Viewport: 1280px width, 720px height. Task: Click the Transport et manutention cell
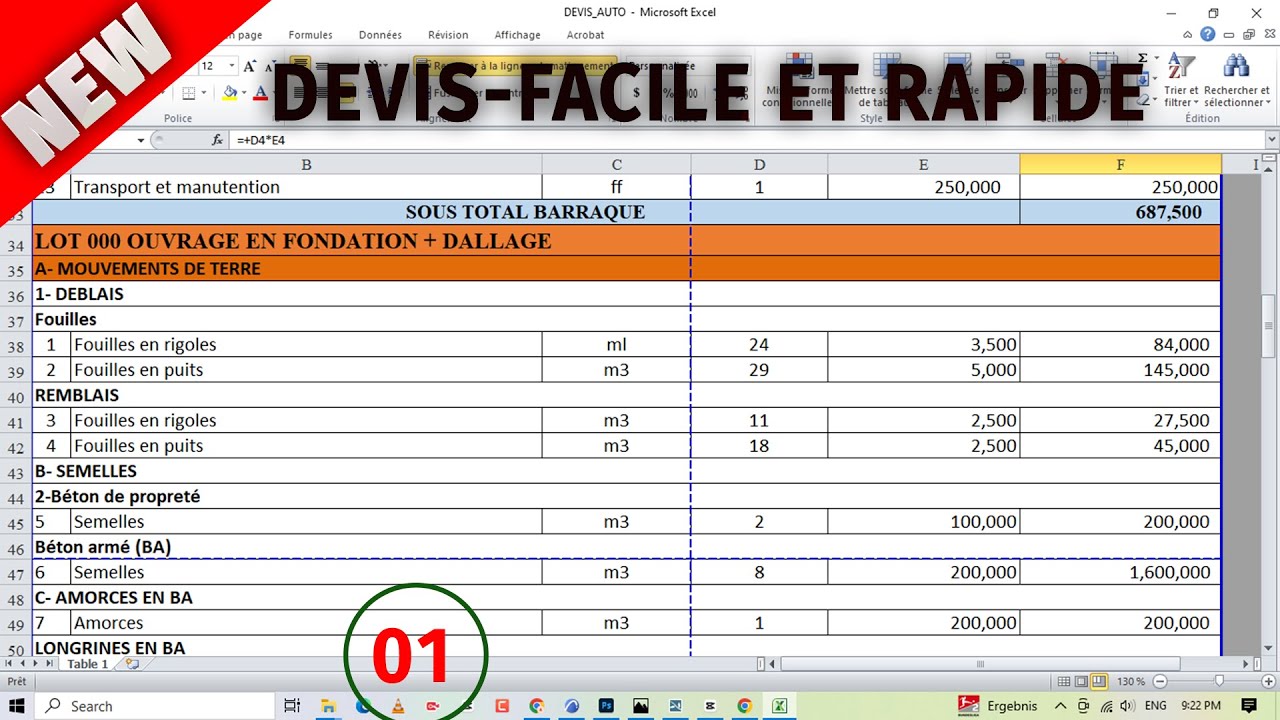[306, 187]
